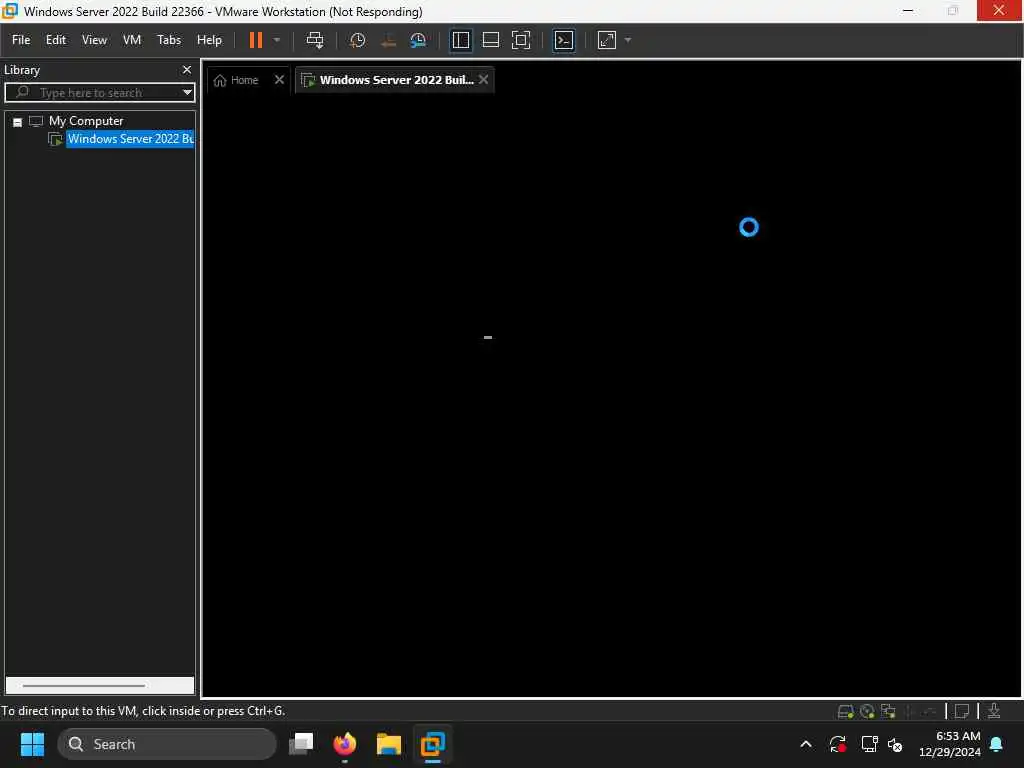Open the View menu
The width and height of the screenshot is (1024, 768).
94,40
